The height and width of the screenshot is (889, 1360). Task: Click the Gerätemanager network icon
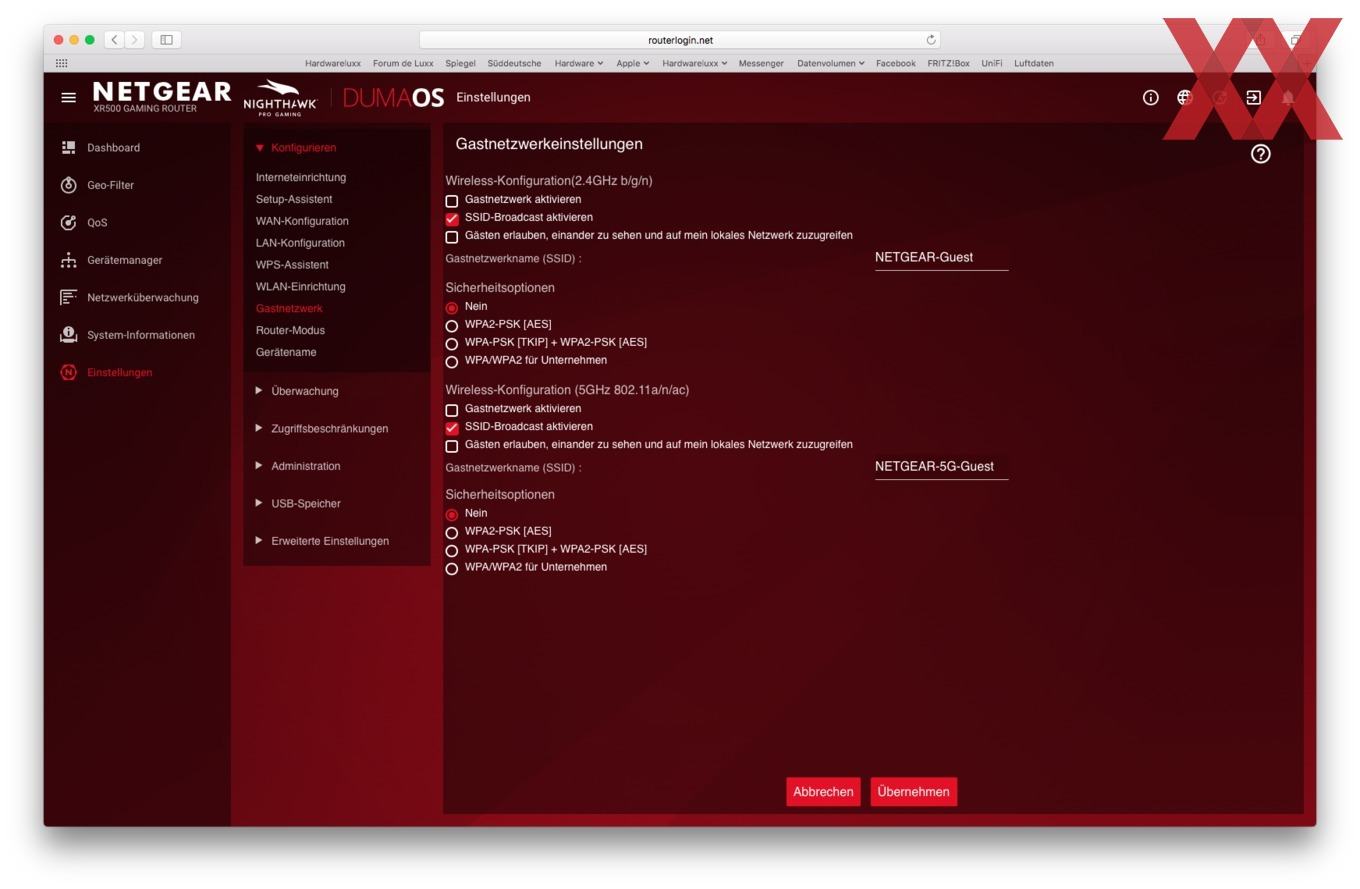pos(68,260)
